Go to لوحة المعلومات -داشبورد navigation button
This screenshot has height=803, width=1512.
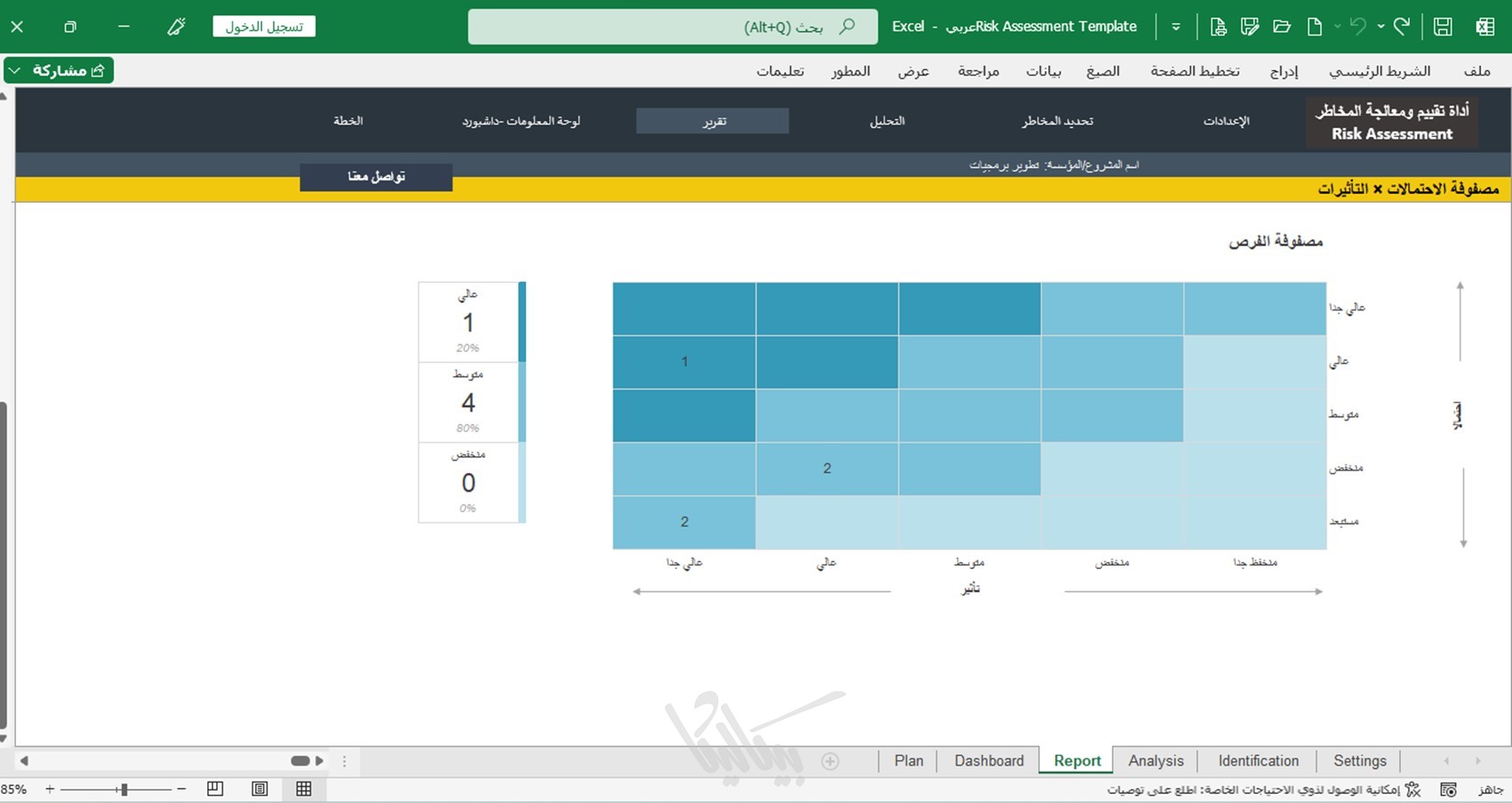pyautogui.click(x=521, y=121)
